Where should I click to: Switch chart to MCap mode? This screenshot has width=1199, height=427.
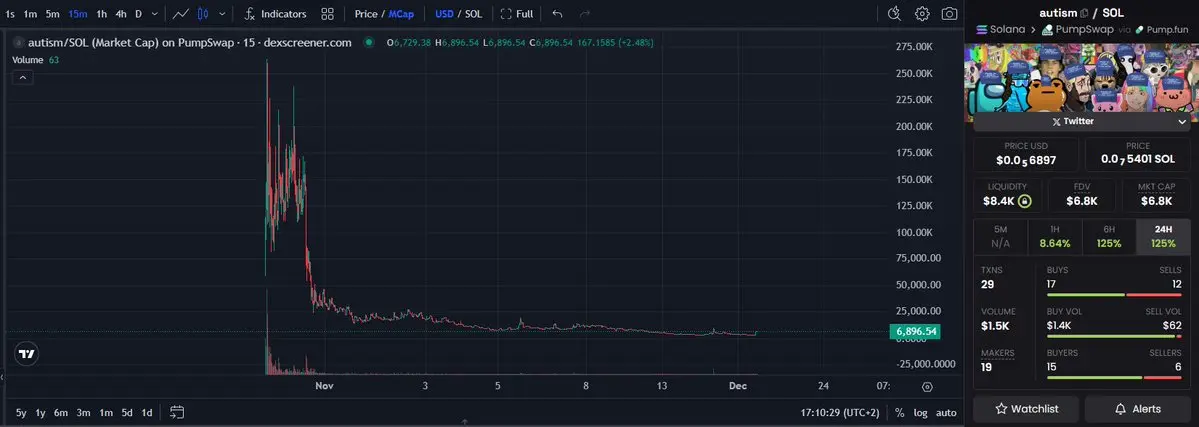pos(401,14)
